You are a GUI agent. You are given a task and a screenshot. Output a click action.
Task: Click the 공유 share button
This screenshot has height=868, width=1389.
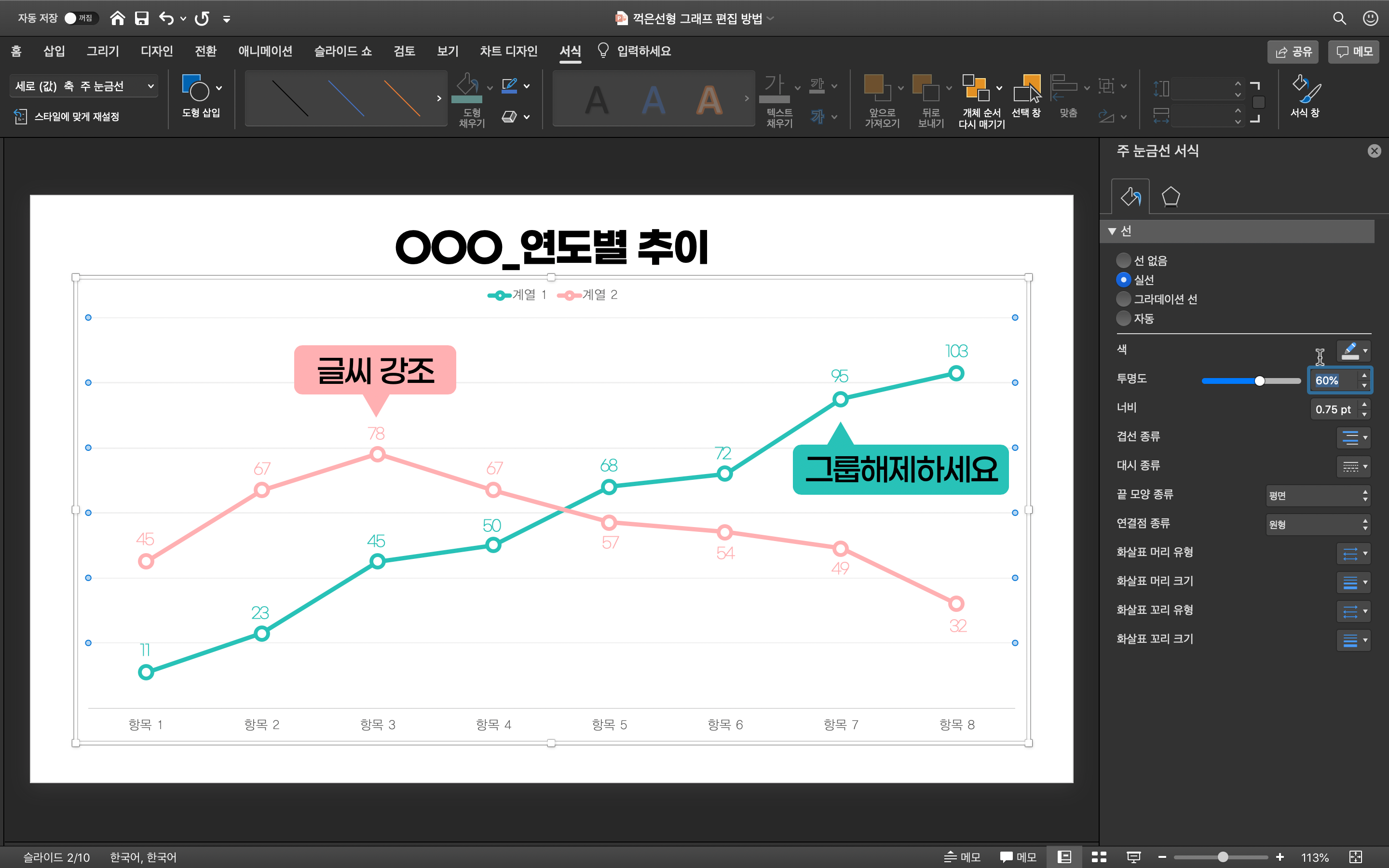(1293, 52)
